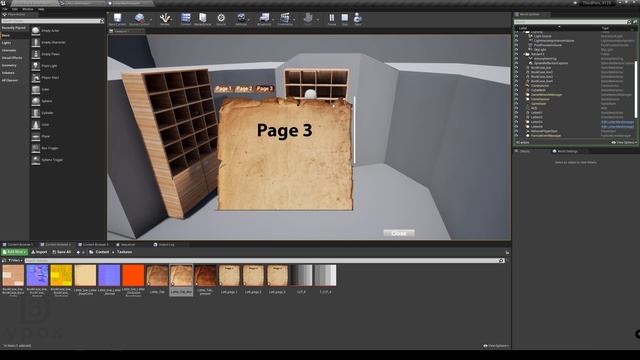640x360 pixels.
Task: Click the Modes toolbar icon
Action: tap(165, 18)
